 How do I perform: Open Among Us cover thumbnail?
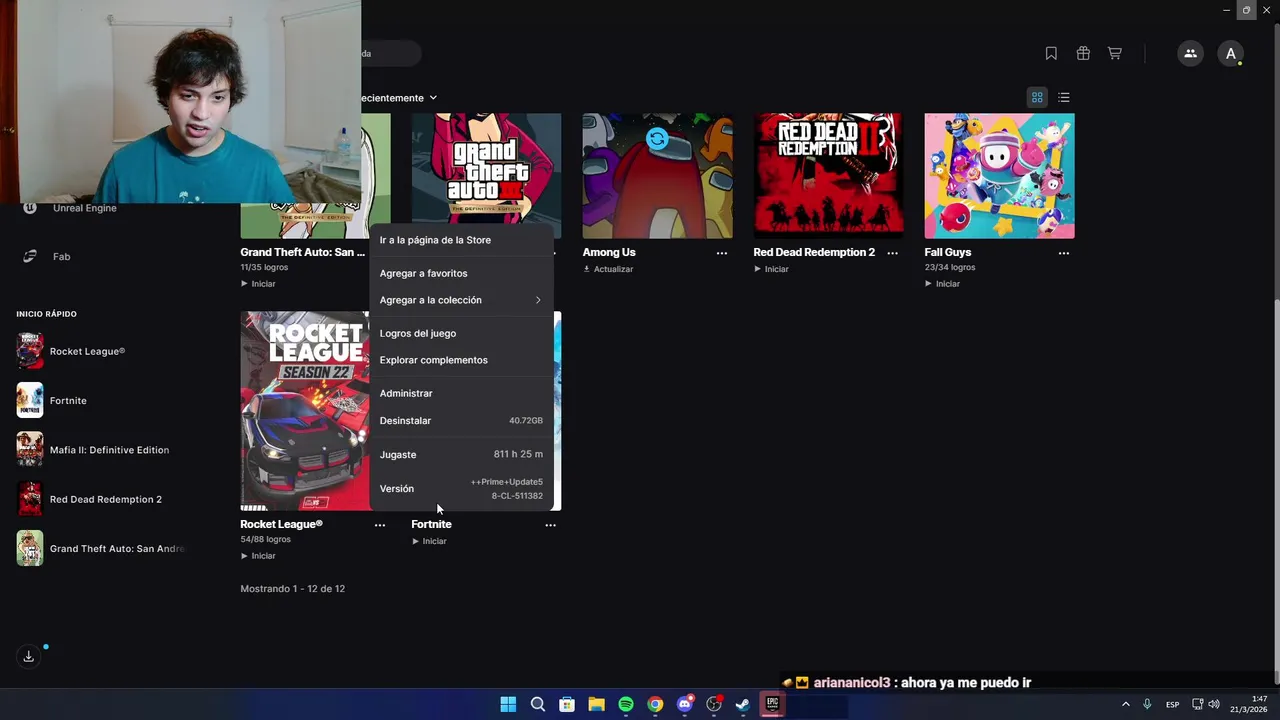pos(658,176)
